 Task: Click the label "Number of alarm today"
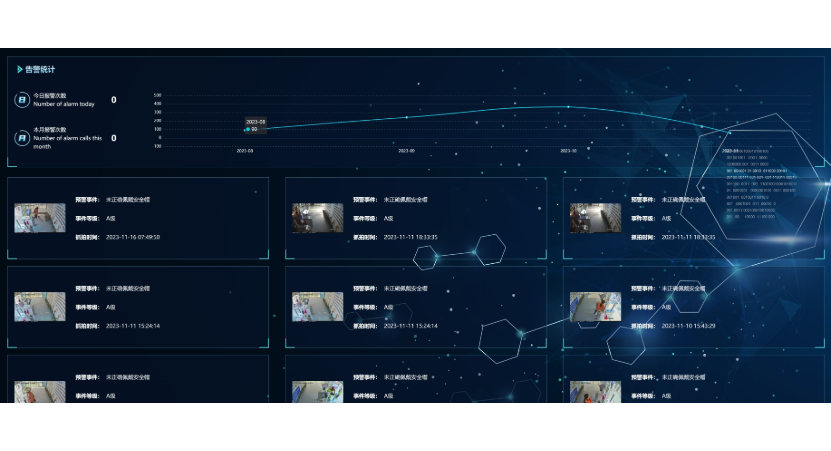[x=64, y=104]
